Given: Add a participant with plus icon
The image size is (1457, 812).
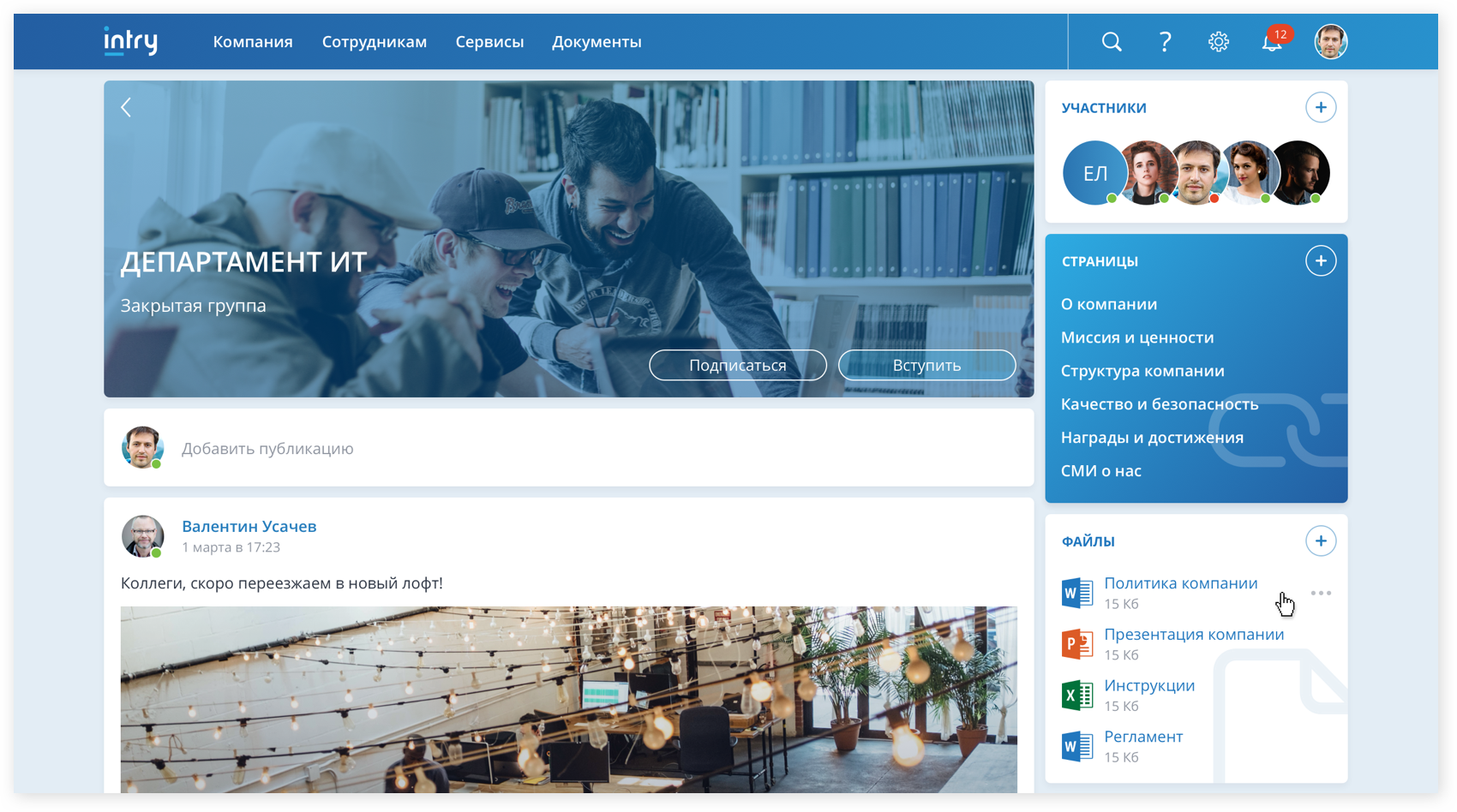Looking at the screenshot, I should click(x=1320, y=108).
